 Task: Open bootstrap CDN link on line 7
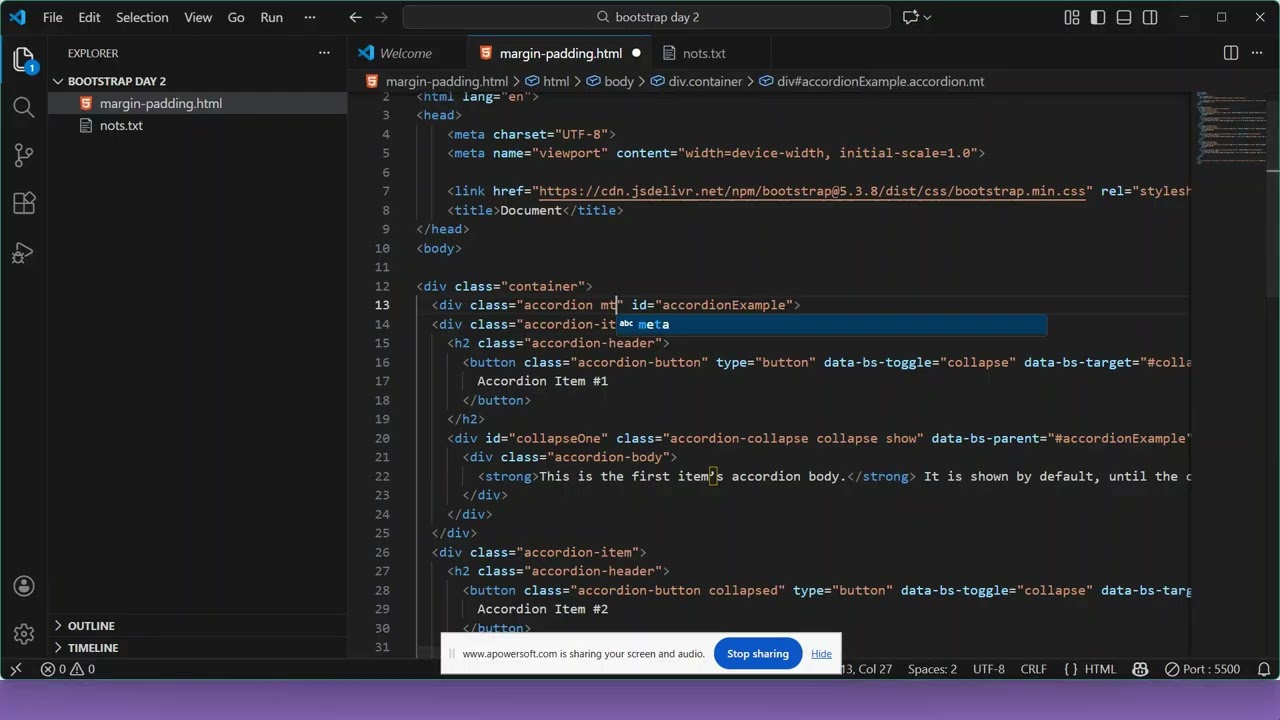[x=811, y=191]
